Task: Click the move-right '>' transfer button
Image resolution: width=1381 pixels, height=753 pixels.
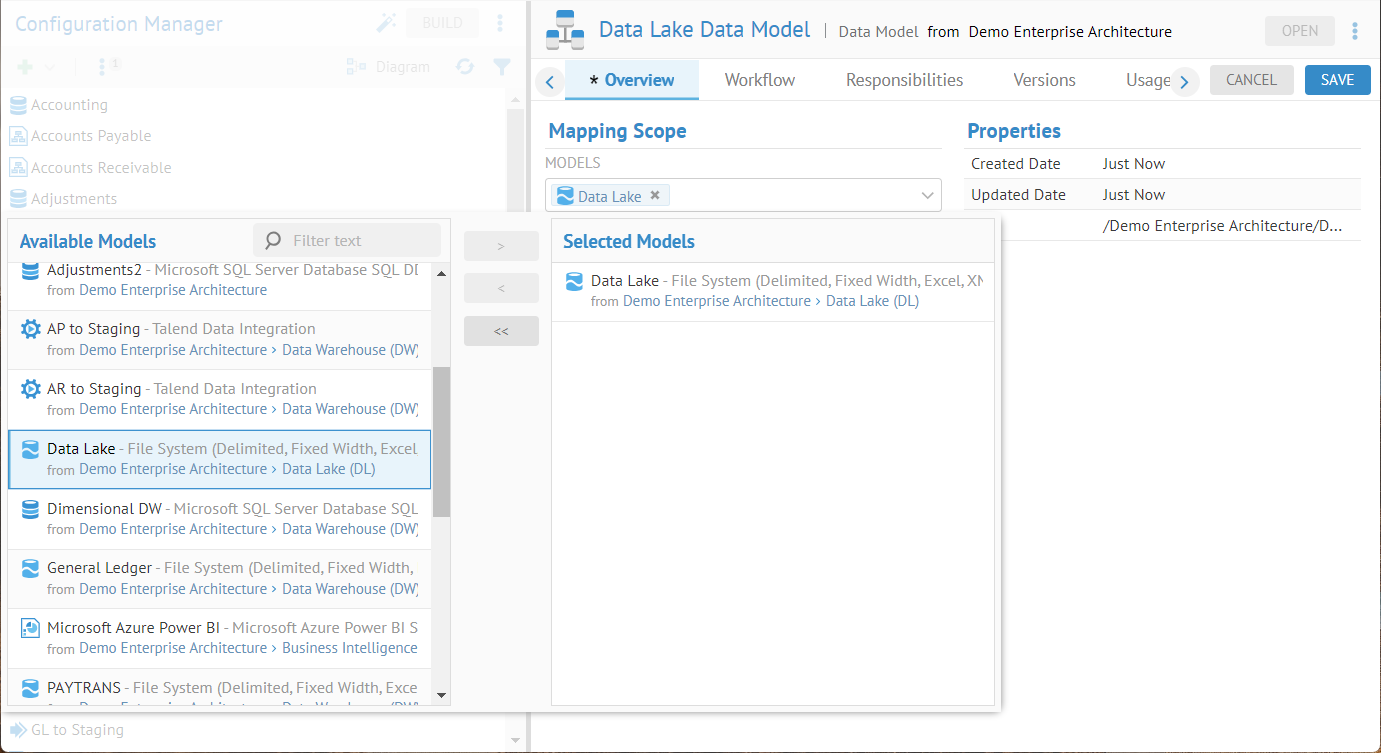Action: 501,246
